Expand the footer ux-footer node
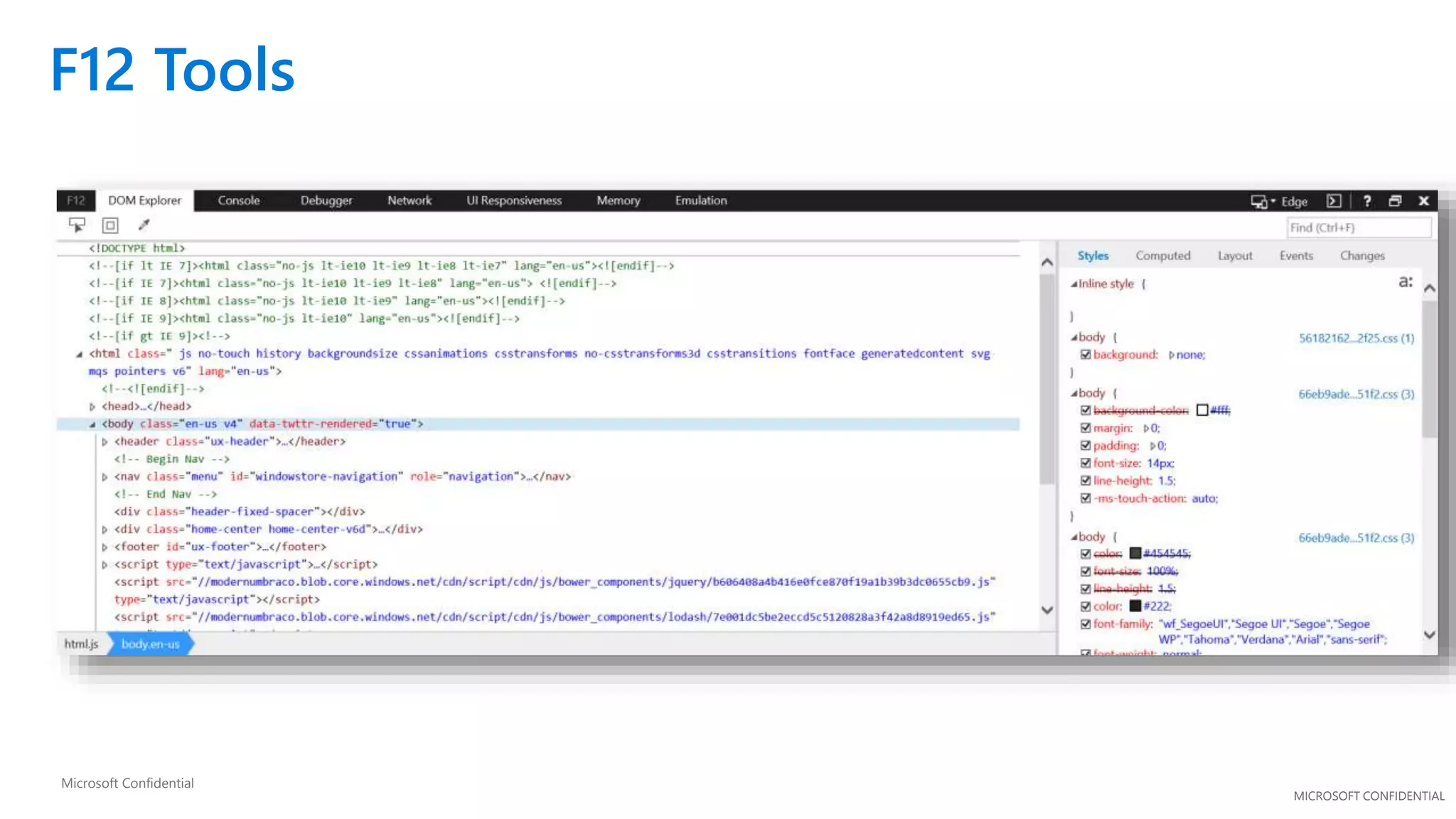The width and height of the screenshot is (1456, 819). [105, 547]
